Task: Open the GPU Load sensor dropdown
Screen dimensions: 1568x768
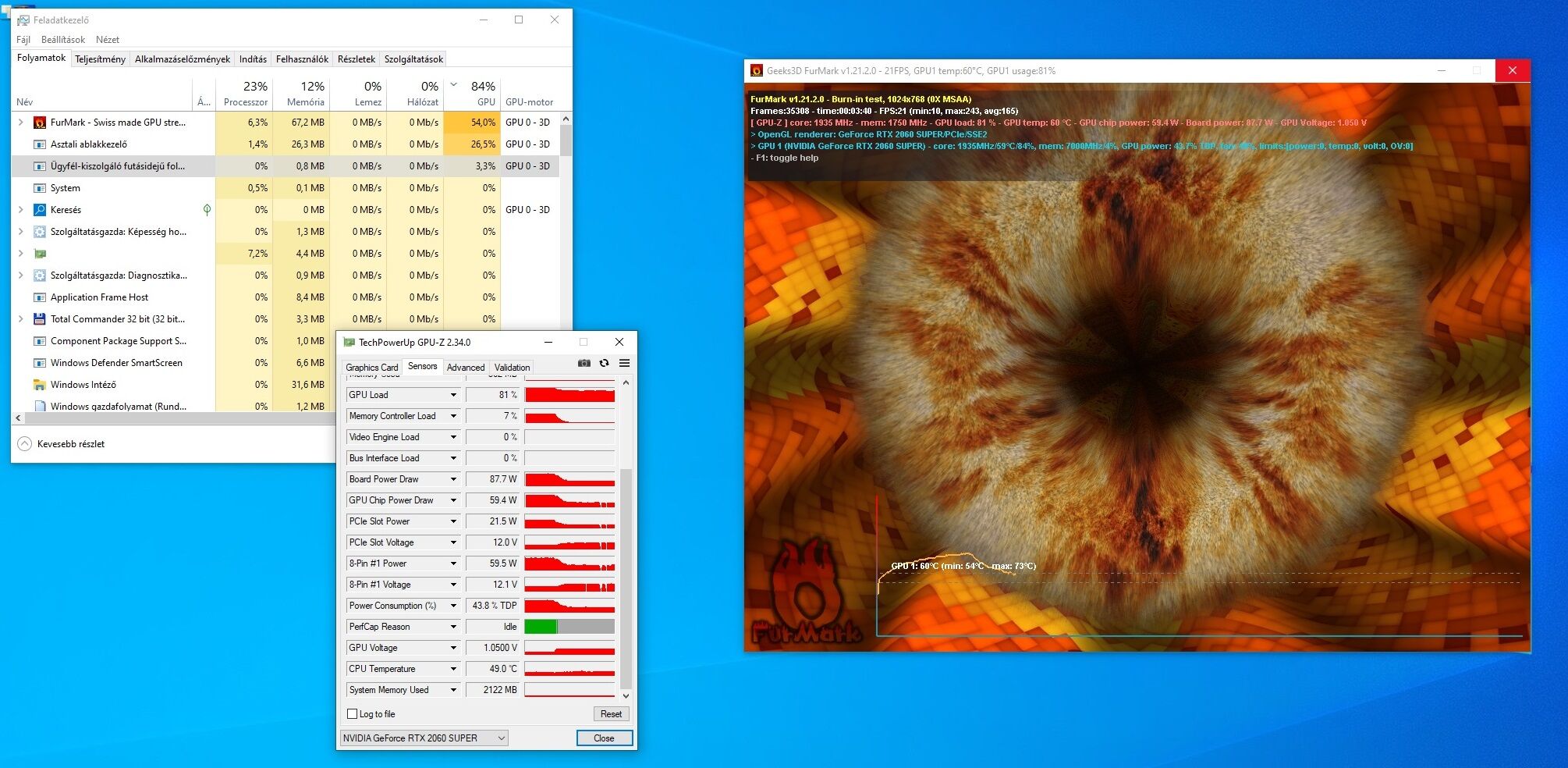Action: pos(453,395)
